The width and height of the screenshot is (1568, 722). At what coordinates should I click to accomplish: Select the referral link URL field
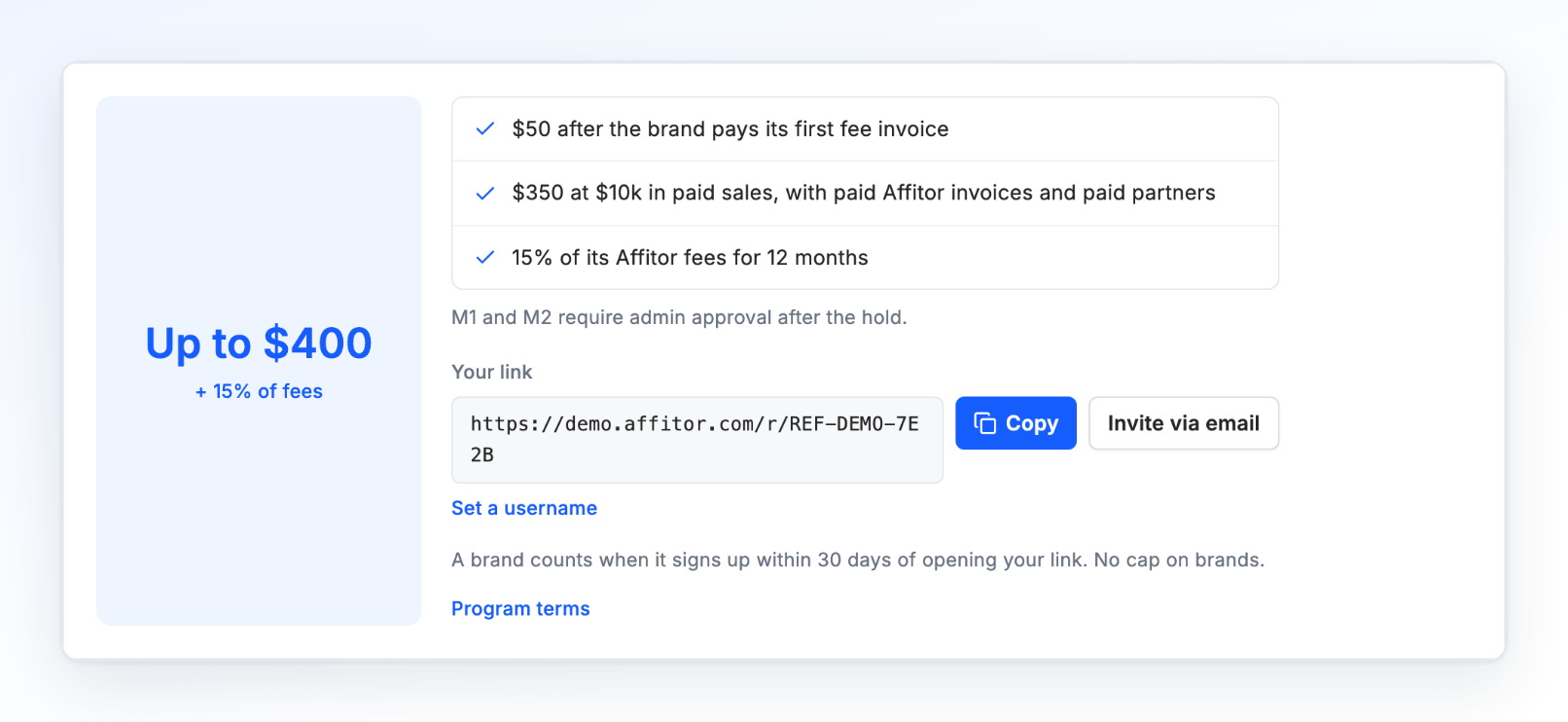697,440
